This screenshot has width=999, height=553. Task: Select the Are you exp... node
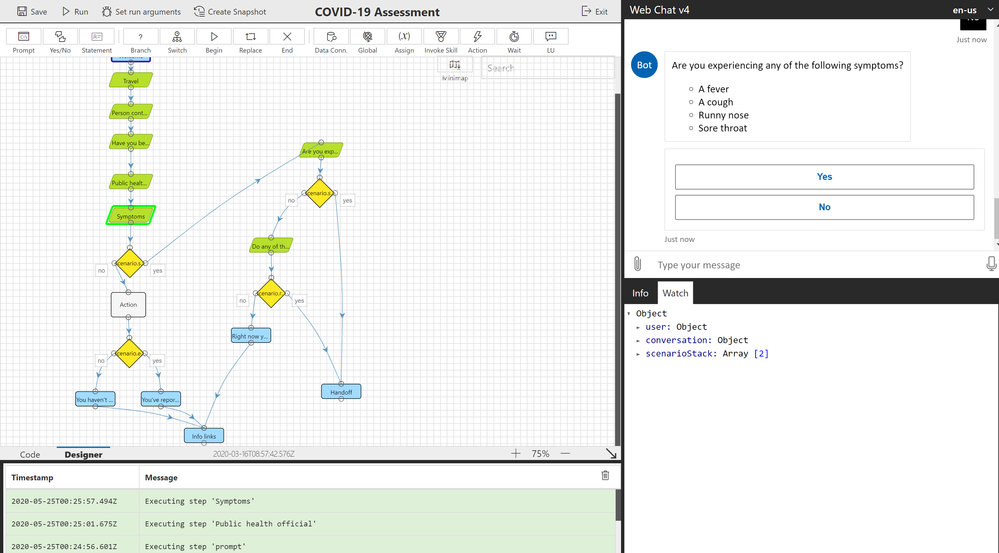[x=321, y=151]
